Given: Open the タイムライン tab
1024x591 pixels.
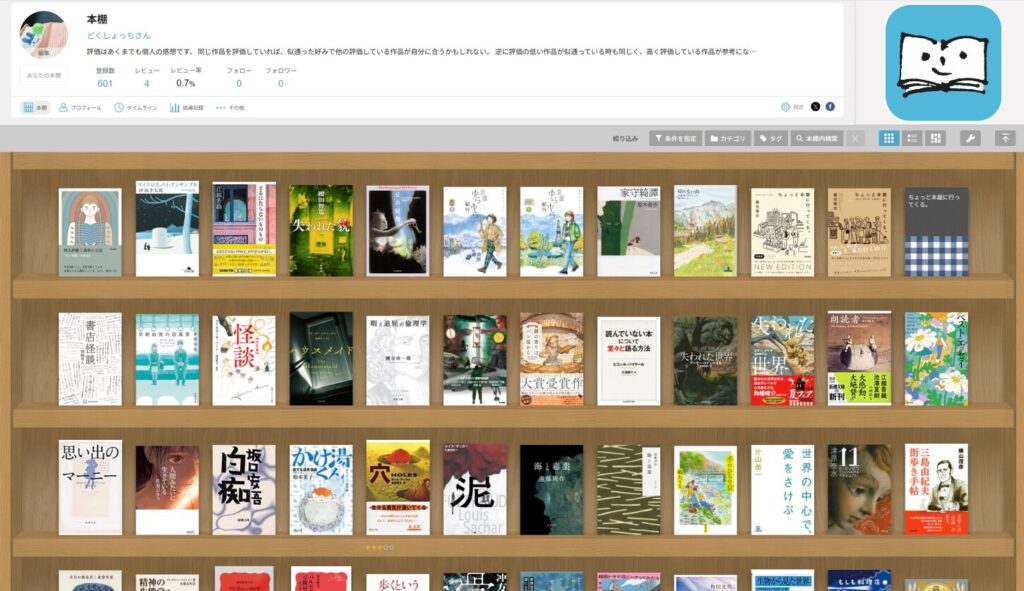Looking at the screenshot, I should coord(136,108).
